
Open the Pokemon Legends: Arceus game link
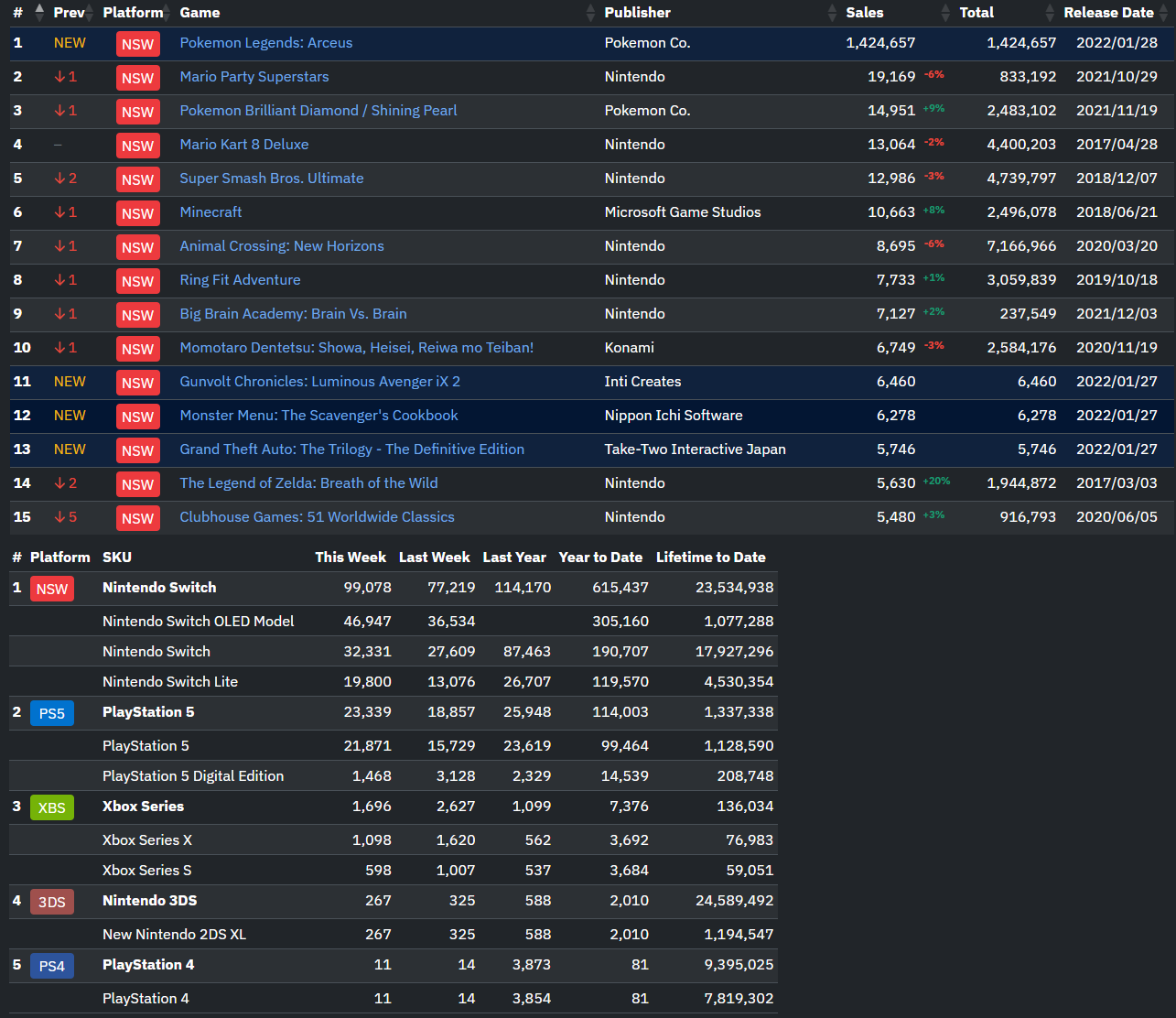coord(266,43)
